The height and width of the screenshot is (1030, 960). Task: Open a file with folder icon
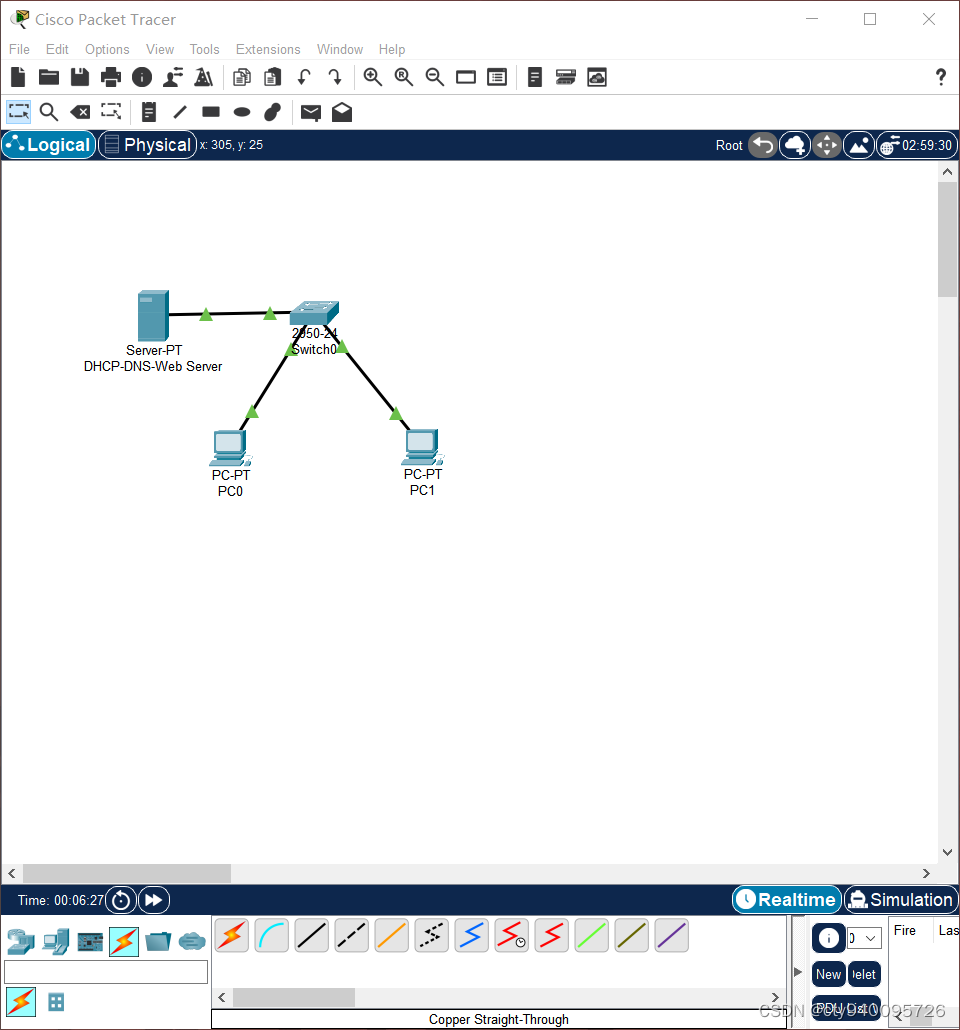click(49, 78)
